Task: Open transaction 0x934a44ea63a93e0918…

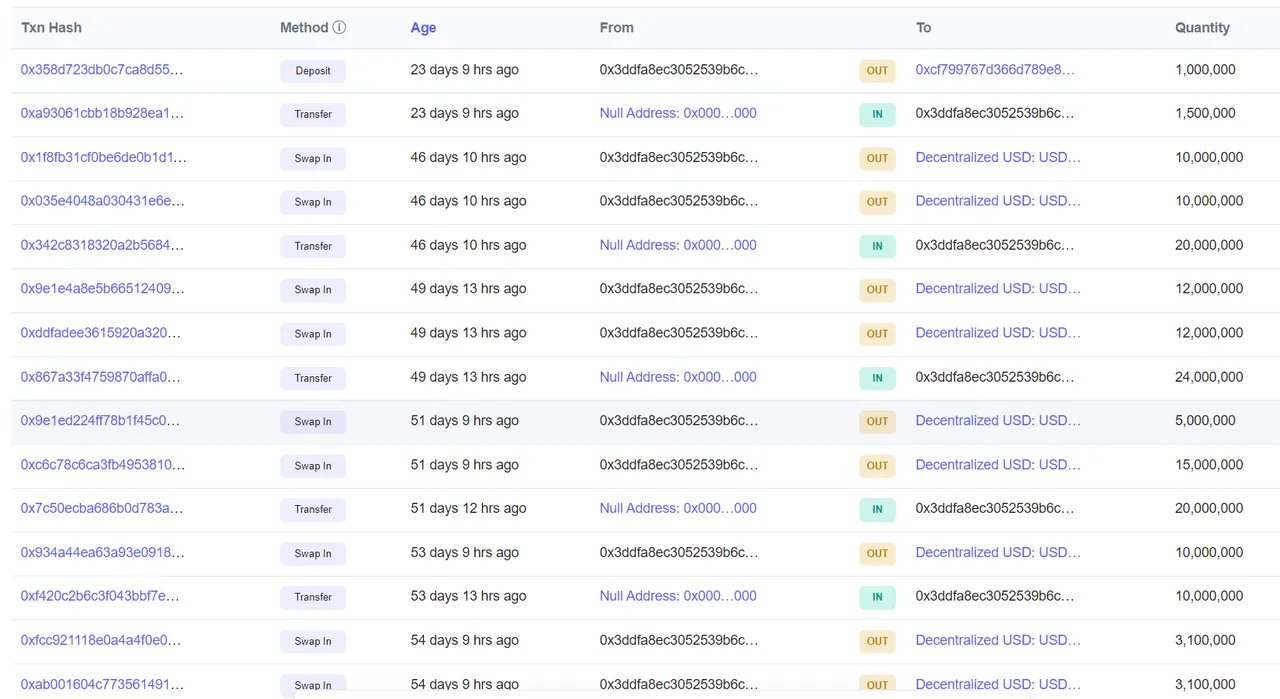Action: point(102,552)
